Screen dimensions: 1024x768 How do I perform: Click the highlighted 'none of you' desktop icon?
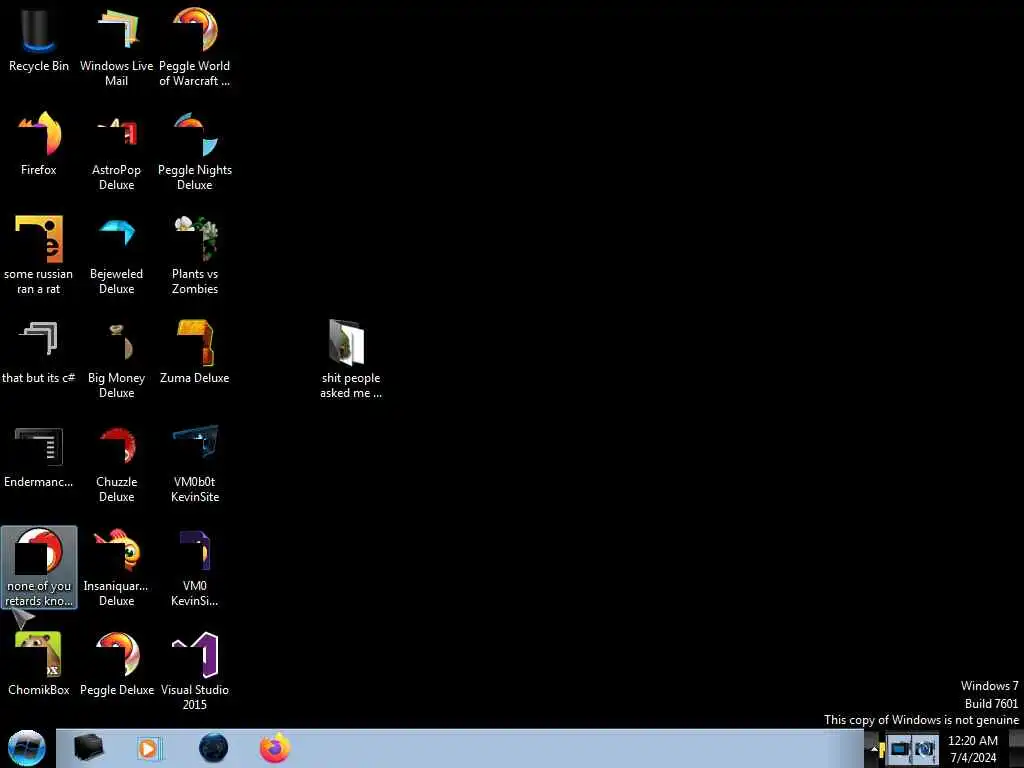(39, 567)
